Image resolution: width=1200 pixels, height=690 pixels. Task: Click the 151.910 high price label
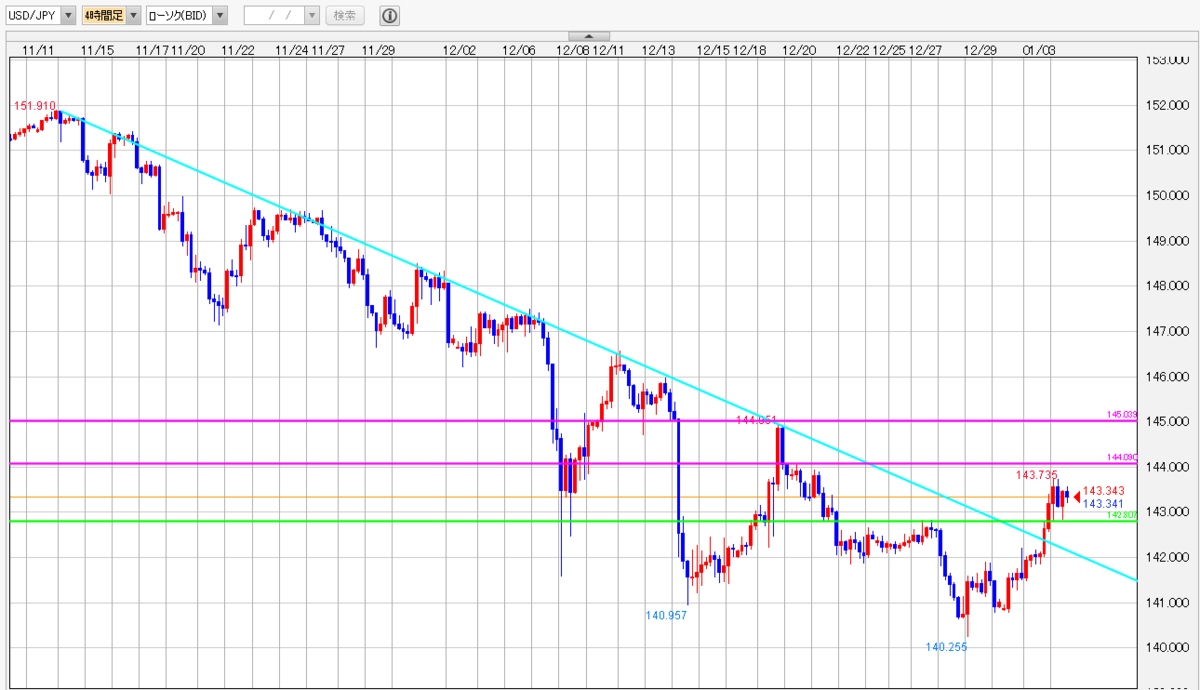tap(33, 105)
